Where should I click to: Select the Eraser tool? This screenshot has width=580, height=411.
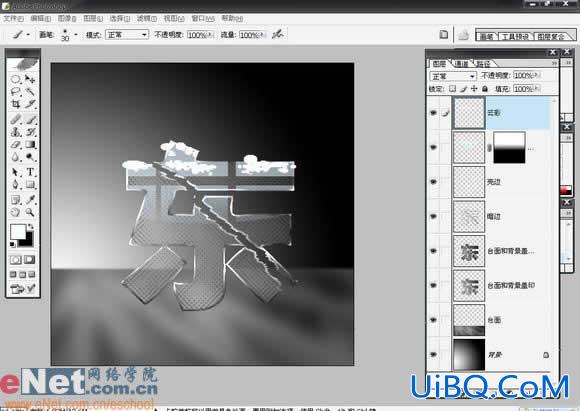click(x=16, y=144)
